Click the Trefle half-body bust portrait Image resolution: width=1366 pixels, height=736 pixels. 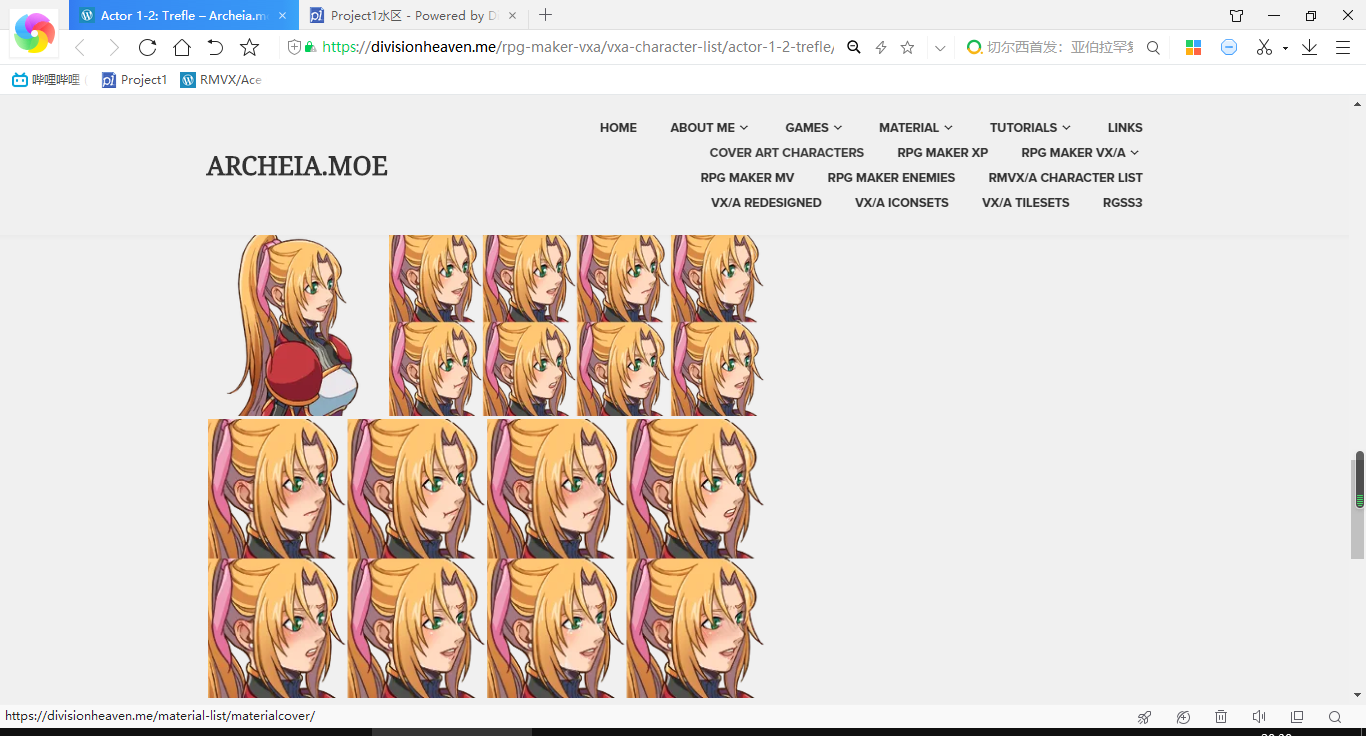point(295,326)
